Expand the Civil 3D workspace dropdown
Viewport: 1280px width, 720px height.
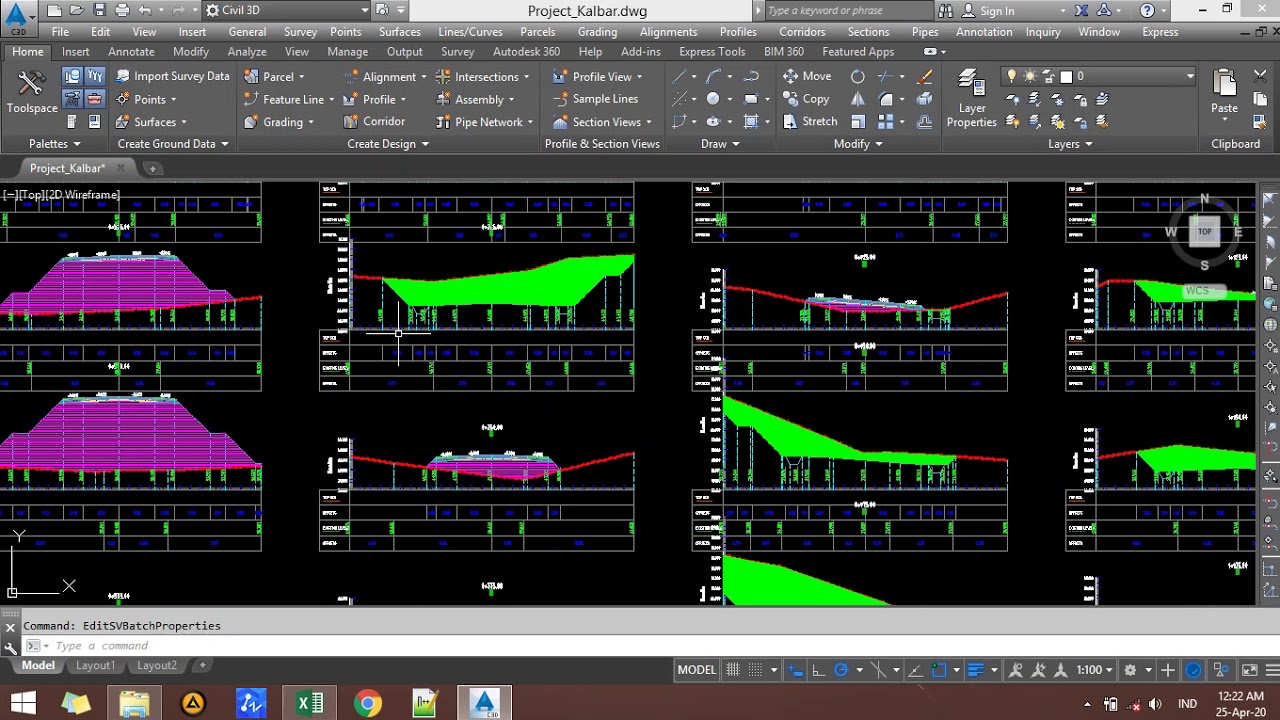click(x=364, y=11)
